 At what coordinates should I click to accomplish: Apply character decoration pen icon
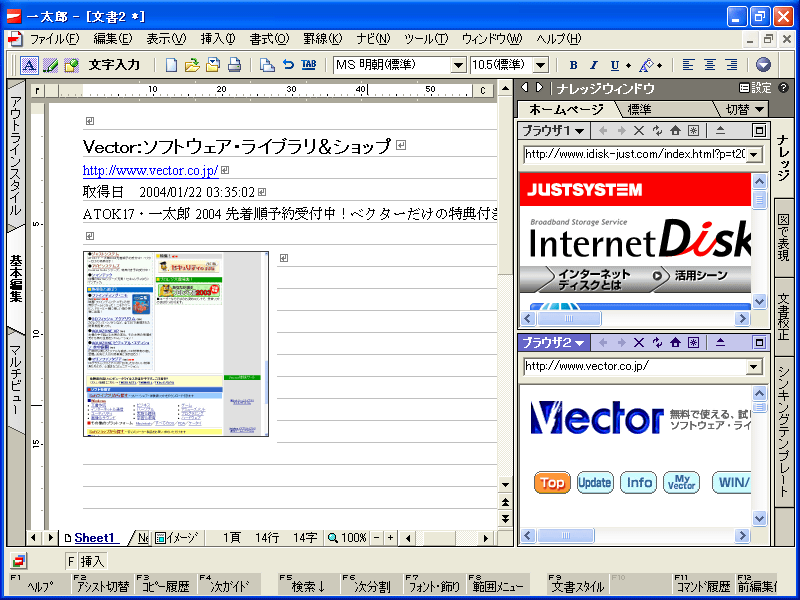(x=646, y=65)
